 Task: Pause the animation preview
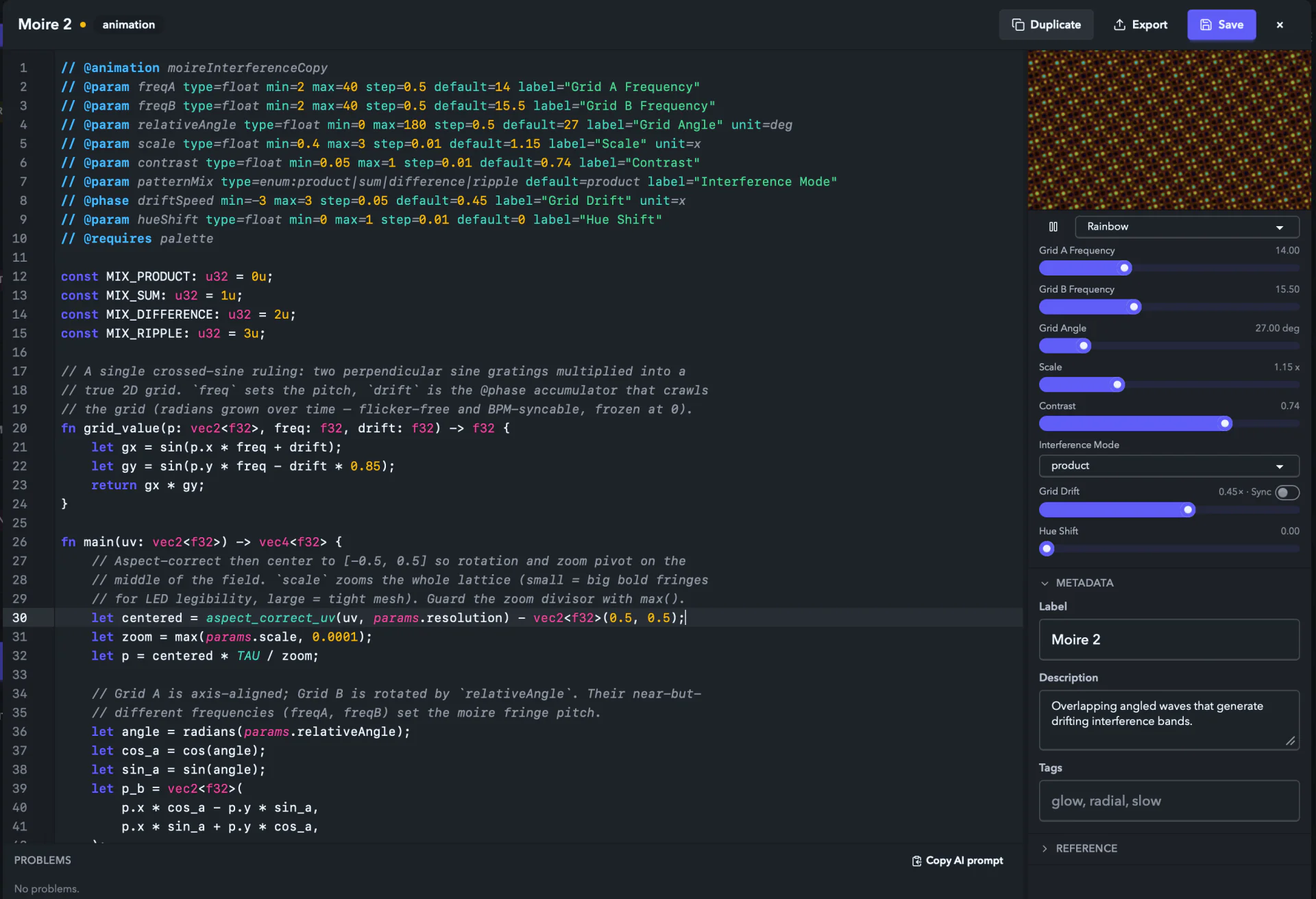point(1053,227)
